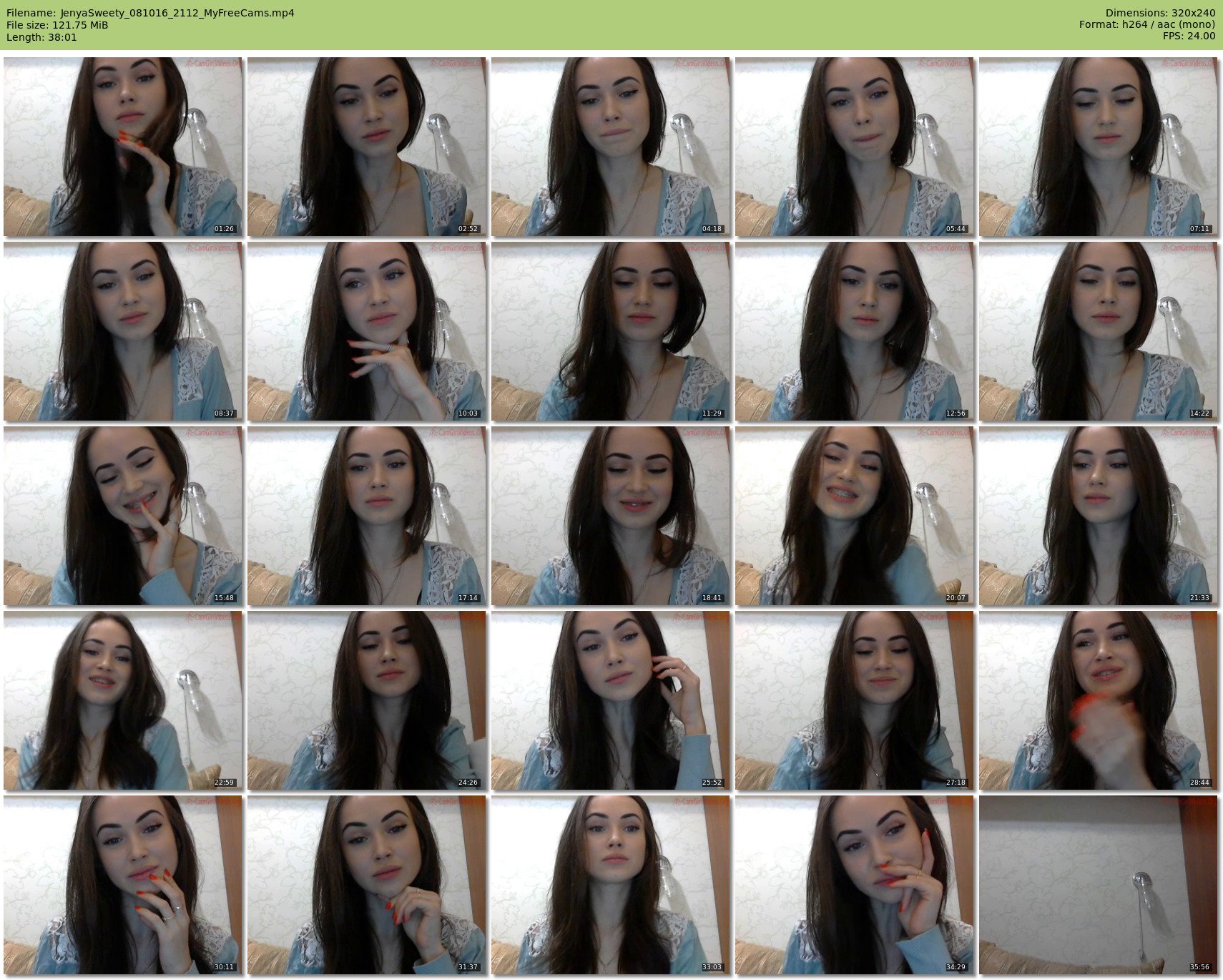Pick the 20:07 frame thumbnail
1223x980 pixels.
pyautogui.click(x=855, y=516)
